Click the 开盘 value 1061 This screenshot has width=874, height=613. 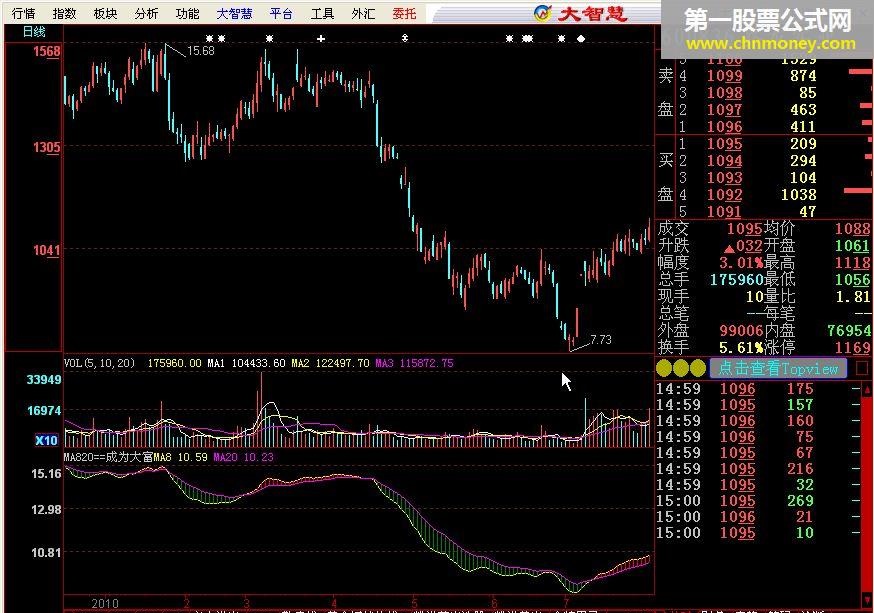click(852, 246)
